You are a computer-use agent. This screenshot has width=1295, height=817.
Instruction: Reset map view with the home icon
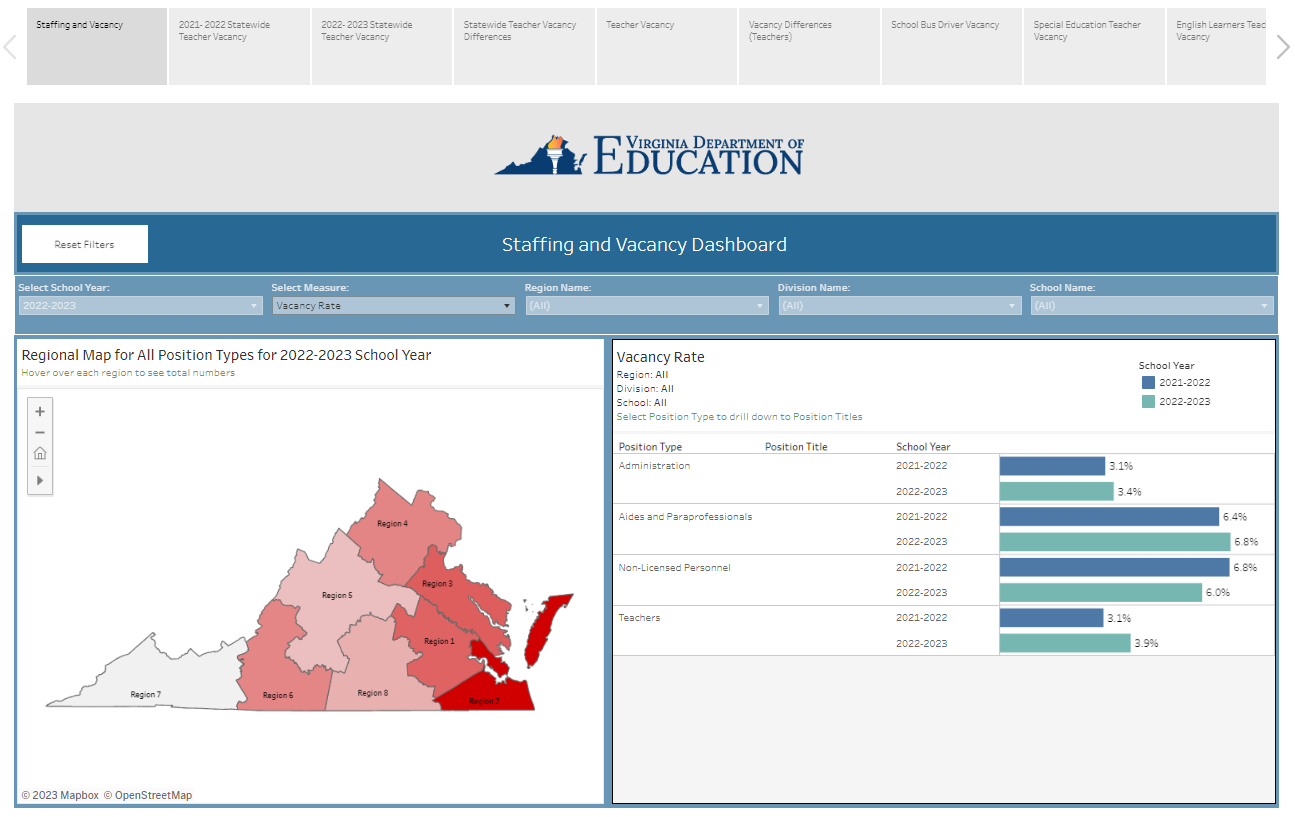click(39, 453)
